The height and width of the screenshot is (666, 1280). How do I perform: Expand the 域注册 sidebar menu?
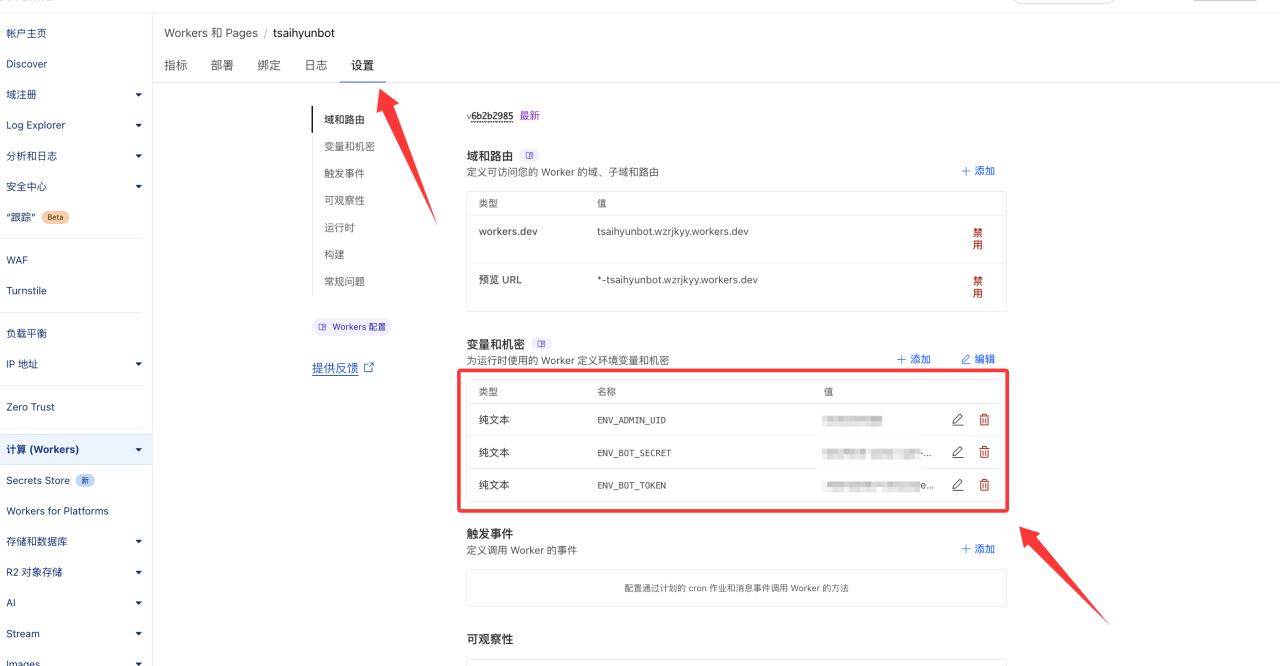(x=138, y=95)
